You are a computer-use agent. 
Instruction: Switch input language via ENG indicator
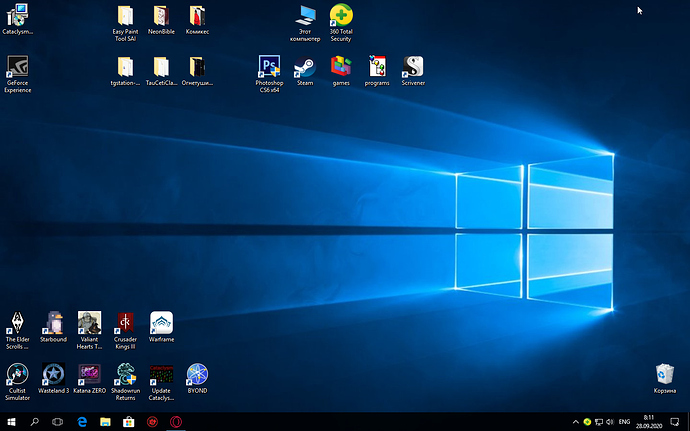tap(624, 422)
